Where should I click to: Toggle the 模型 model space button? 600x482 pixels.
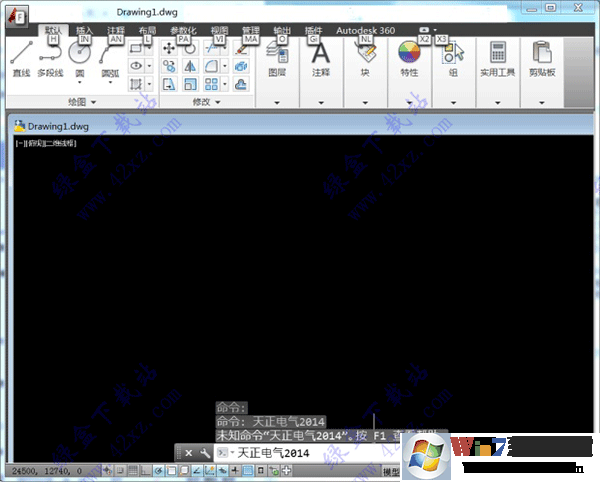[391, 472]
